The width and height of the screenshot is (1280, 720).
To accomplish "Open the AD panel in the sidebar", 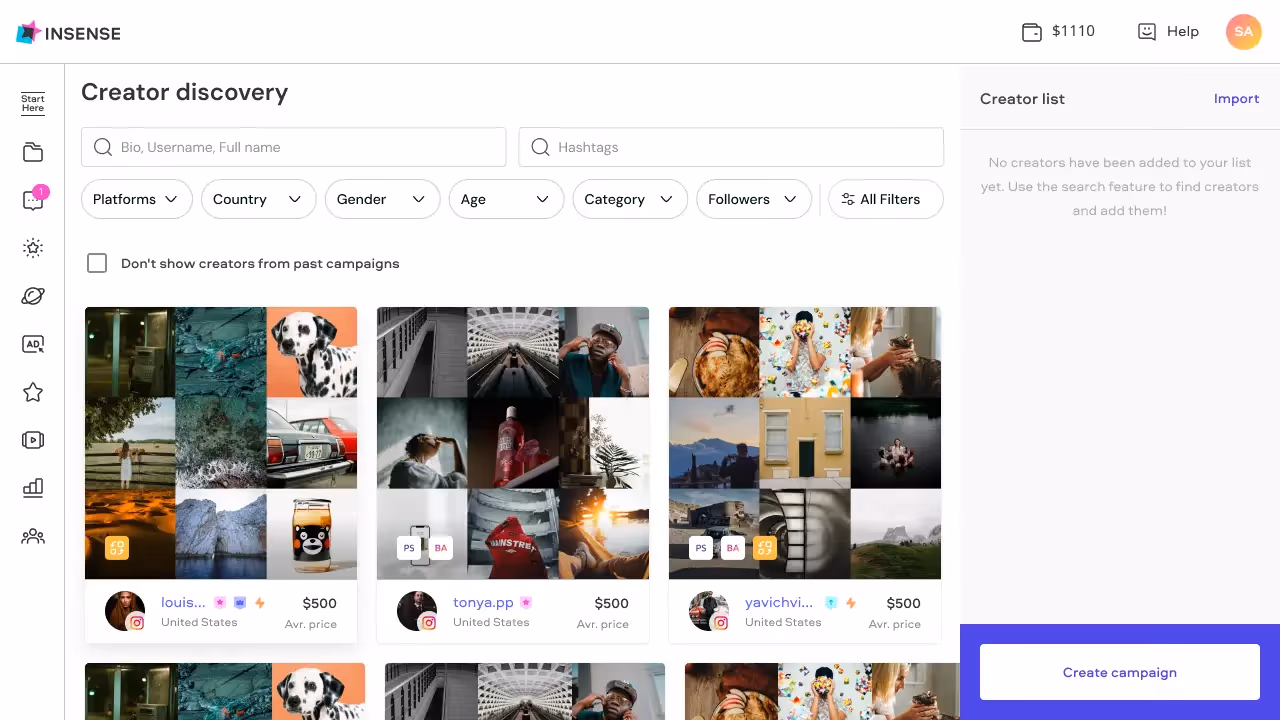I will coord(32,344).
